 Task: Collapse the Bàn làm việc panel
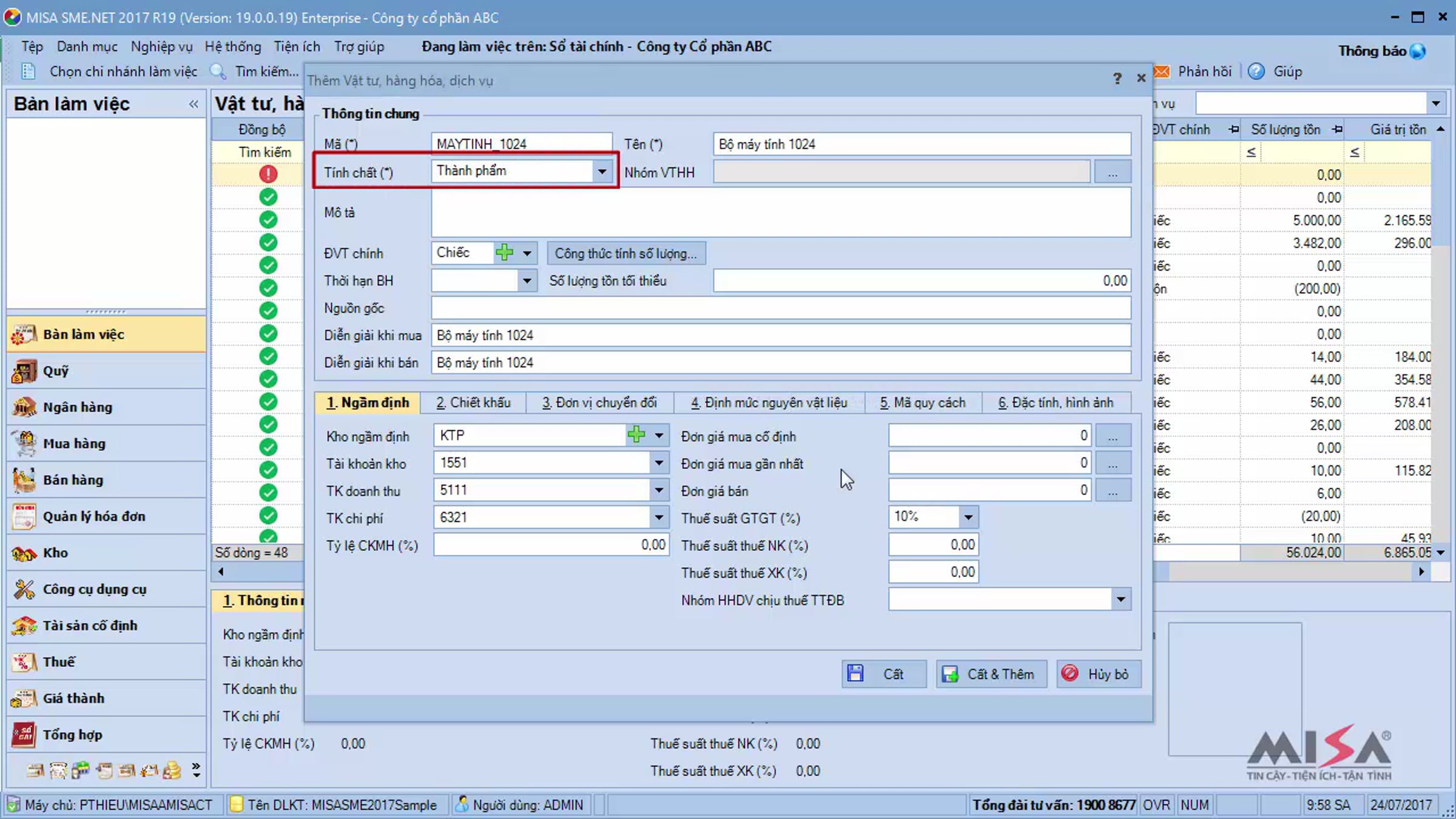(194, 104)
